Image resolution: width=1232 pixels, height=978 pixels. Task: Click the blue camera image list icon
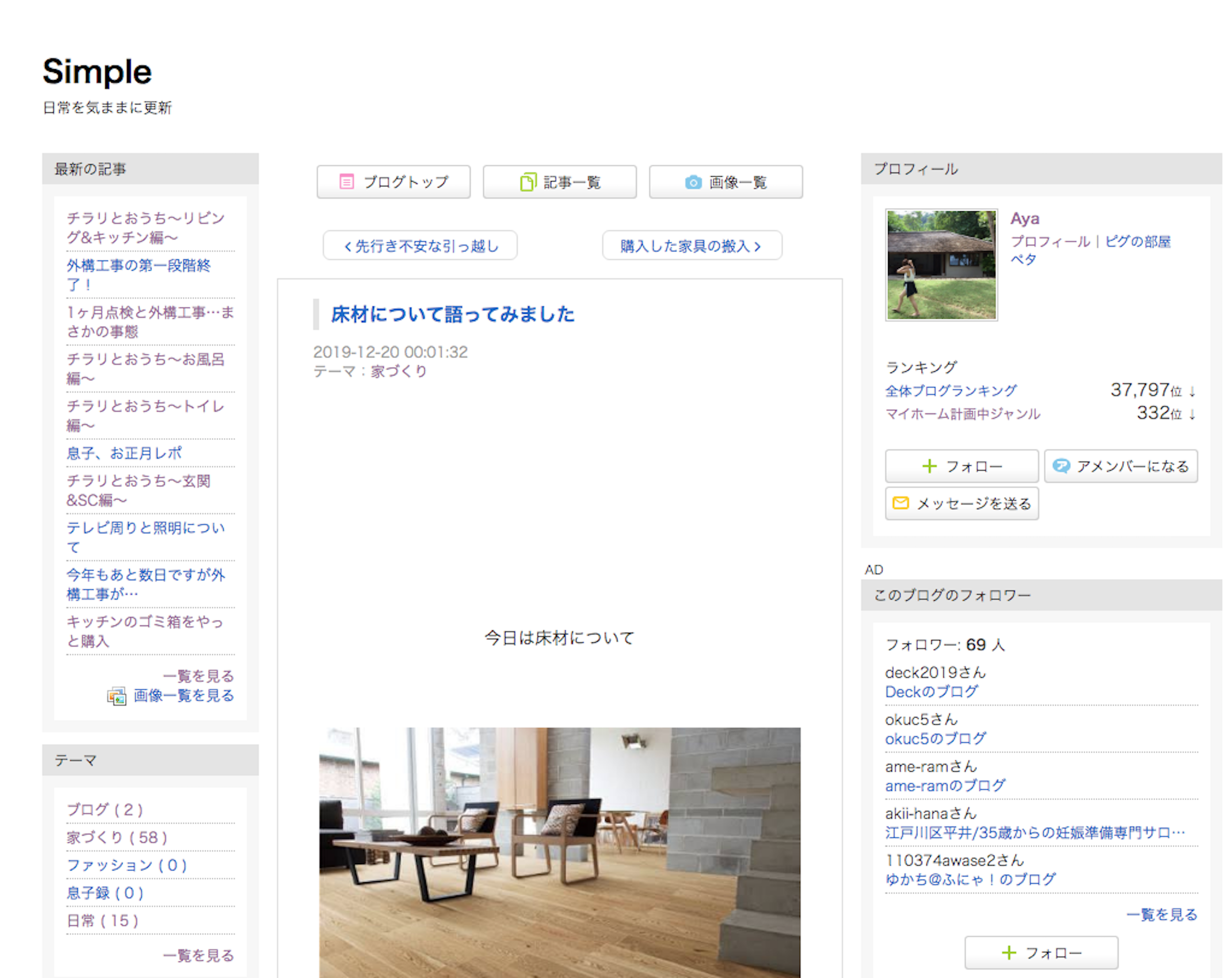coord(693,182)
